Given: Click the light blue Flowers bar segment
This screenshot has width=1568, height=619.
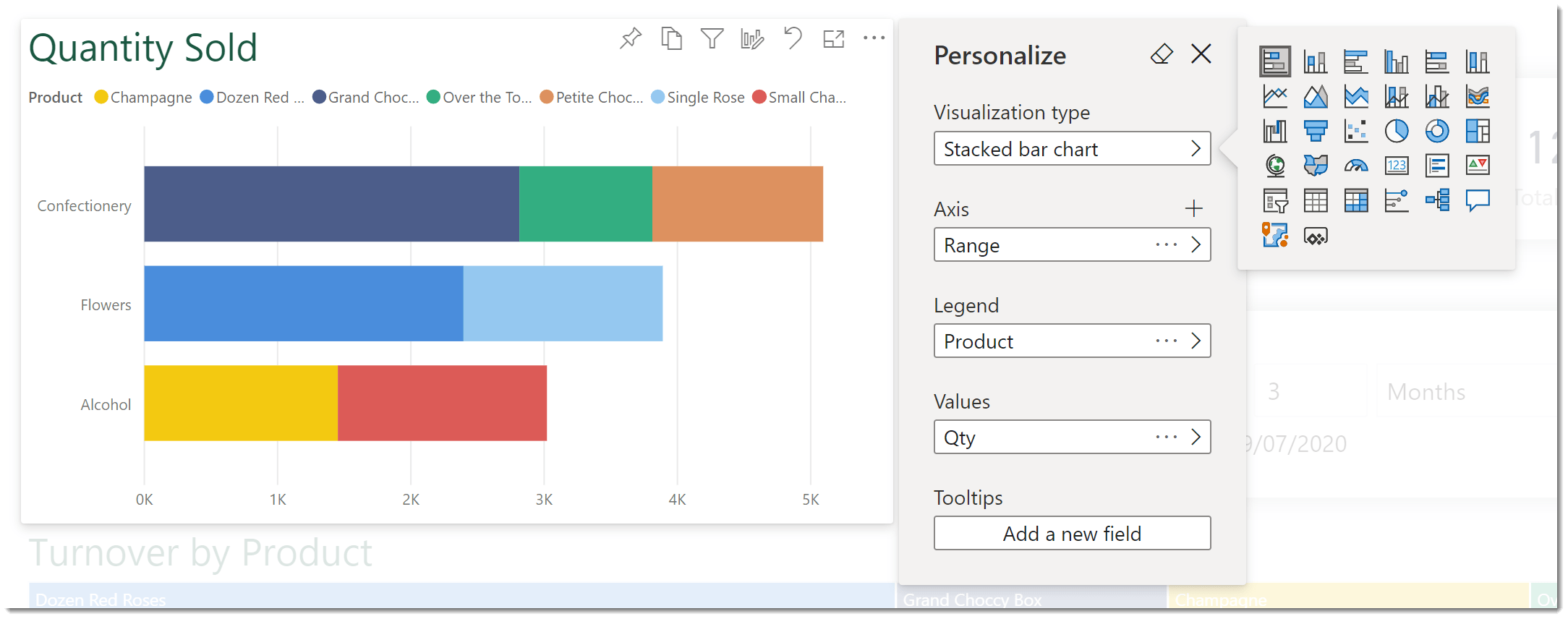Looking at the screenshot, I should tap(563, 303).
